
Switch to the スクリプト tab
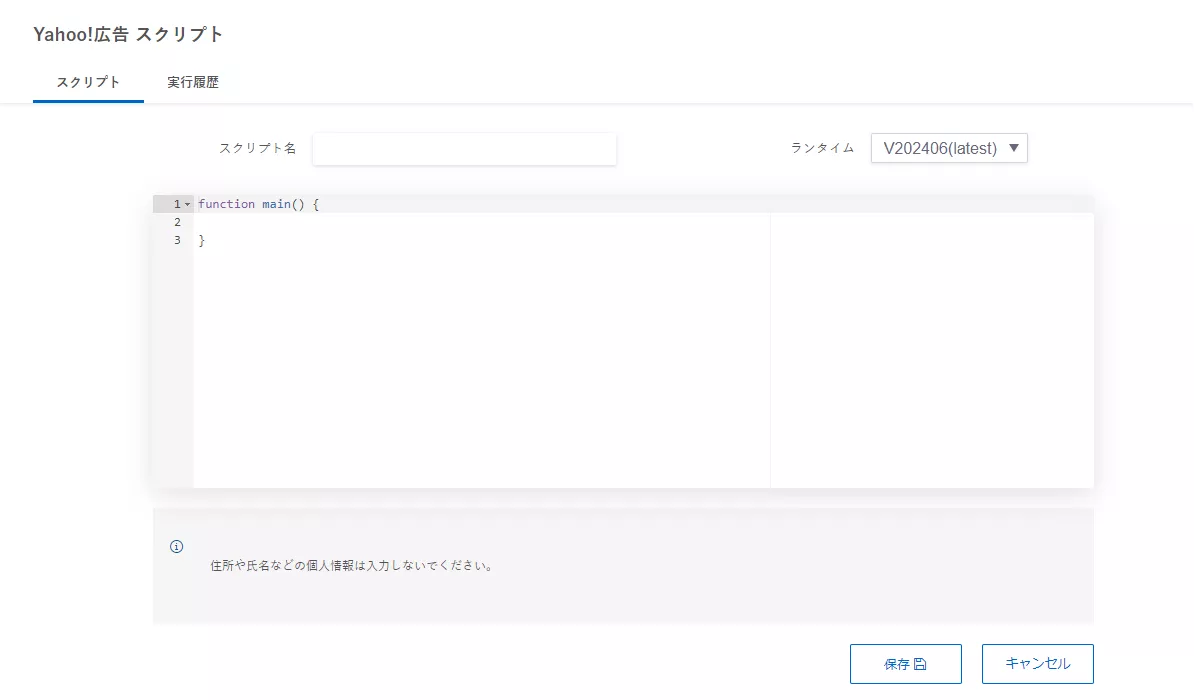click(88, 82)
